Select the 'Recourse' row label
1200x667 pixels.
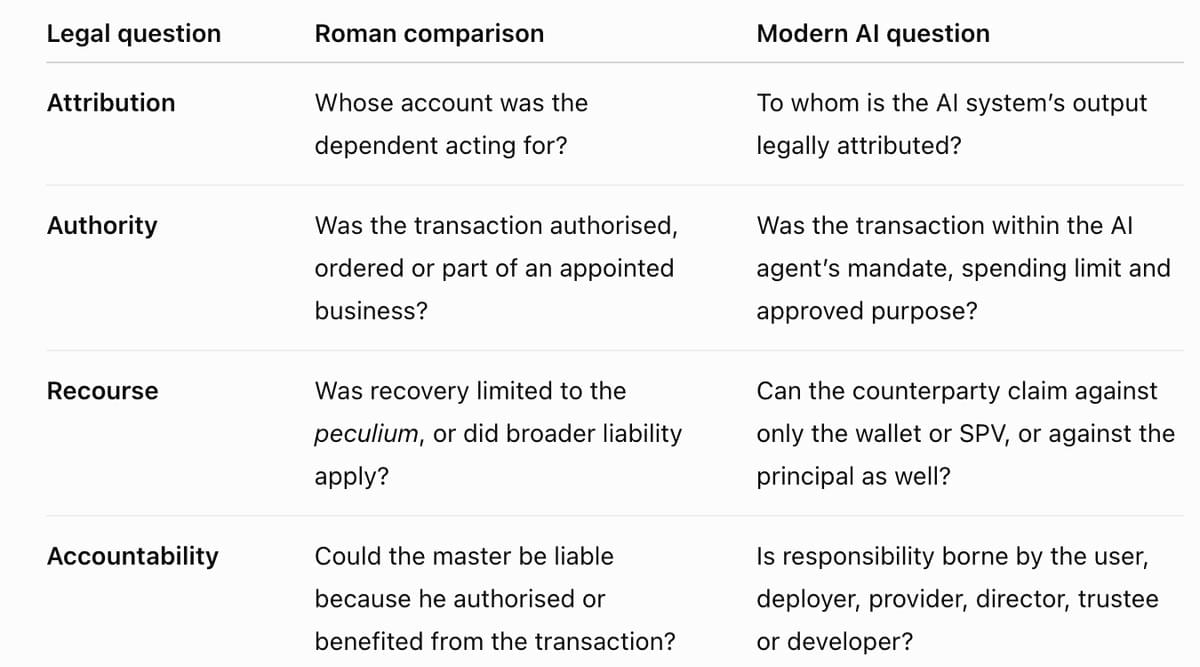(x=102, y=391)
